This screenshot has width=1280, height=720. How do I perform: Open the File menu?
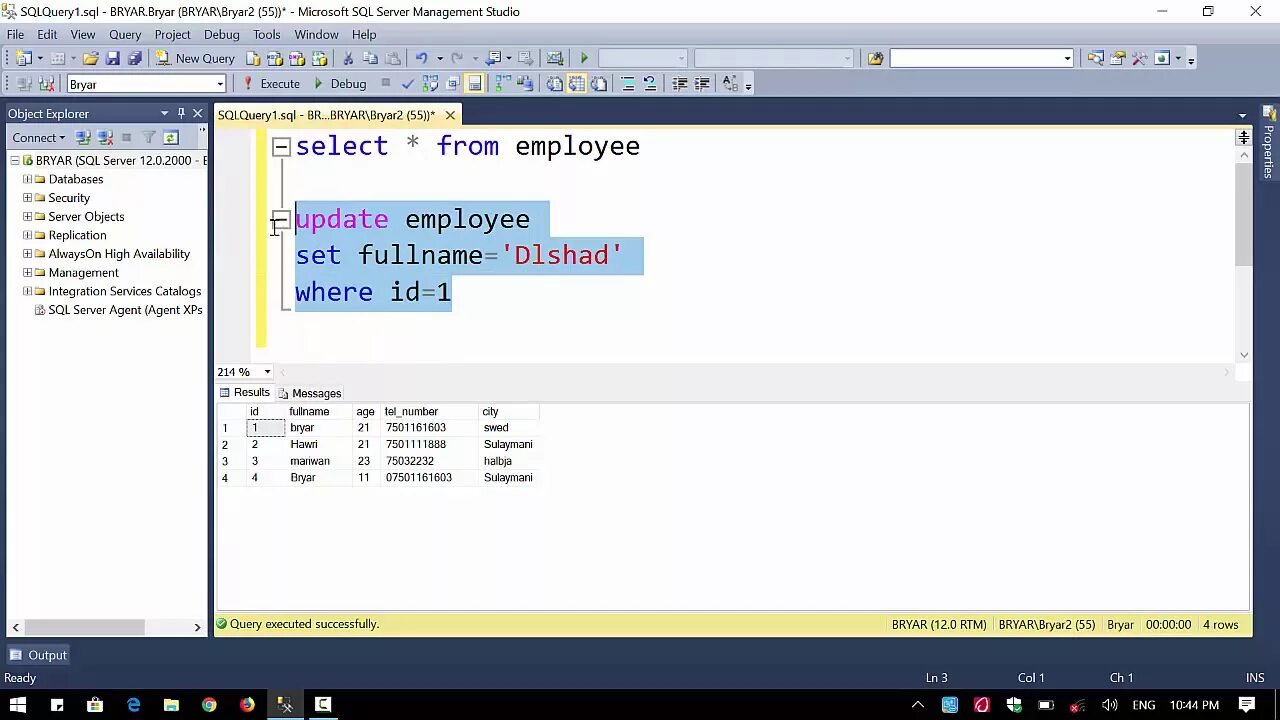click(16, 34)
